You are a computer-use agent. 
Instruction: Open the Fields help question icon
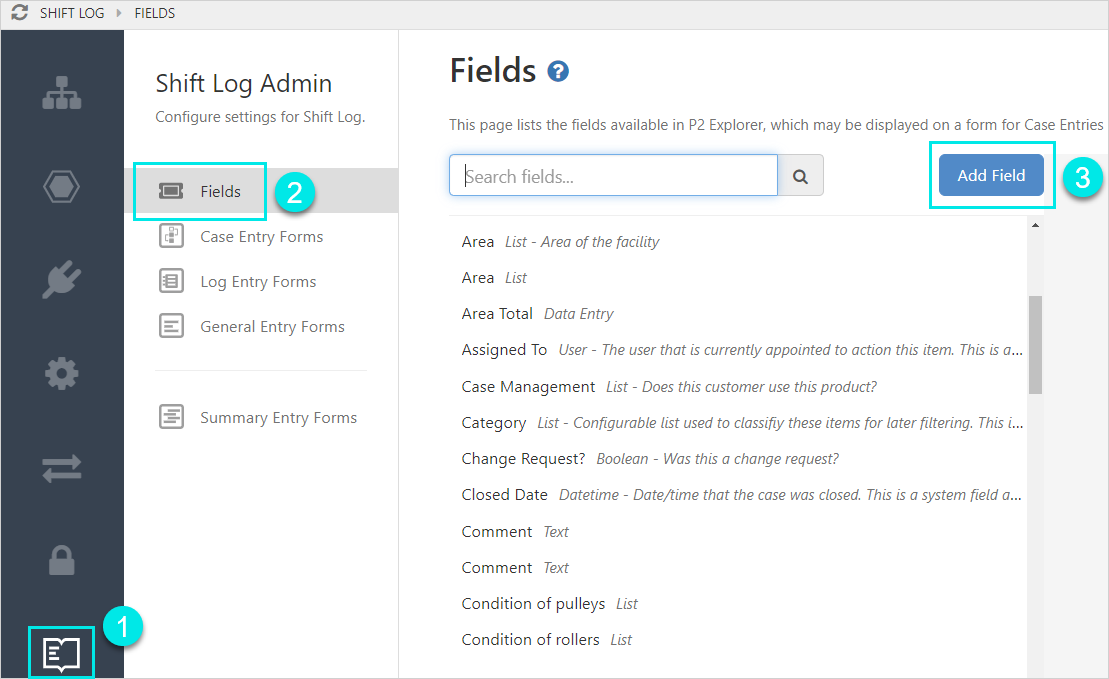pos(558,72)
